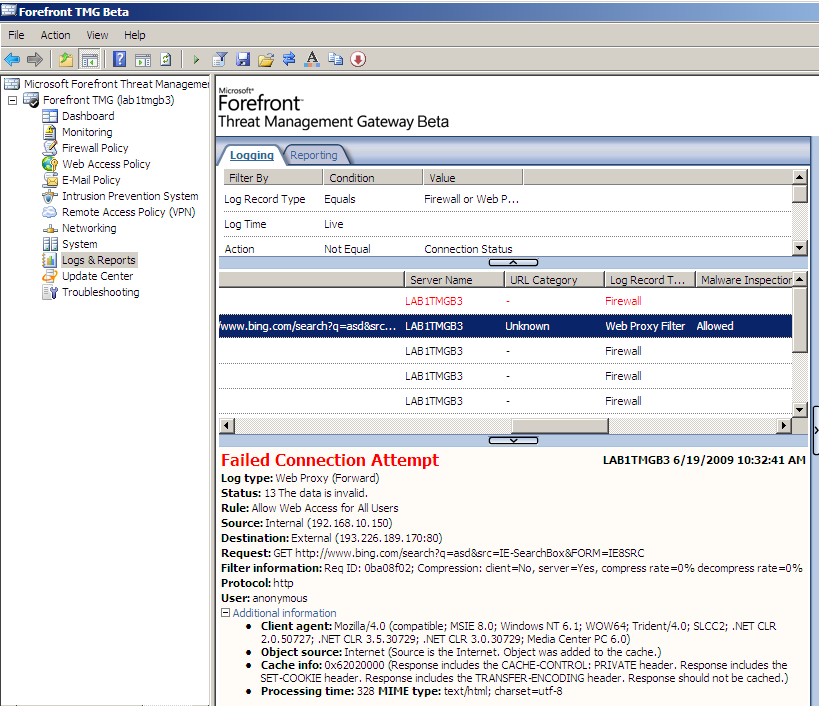Open the Action menu
The height and width of the screenshot is (706, 819).
click(x=55, y=35)
